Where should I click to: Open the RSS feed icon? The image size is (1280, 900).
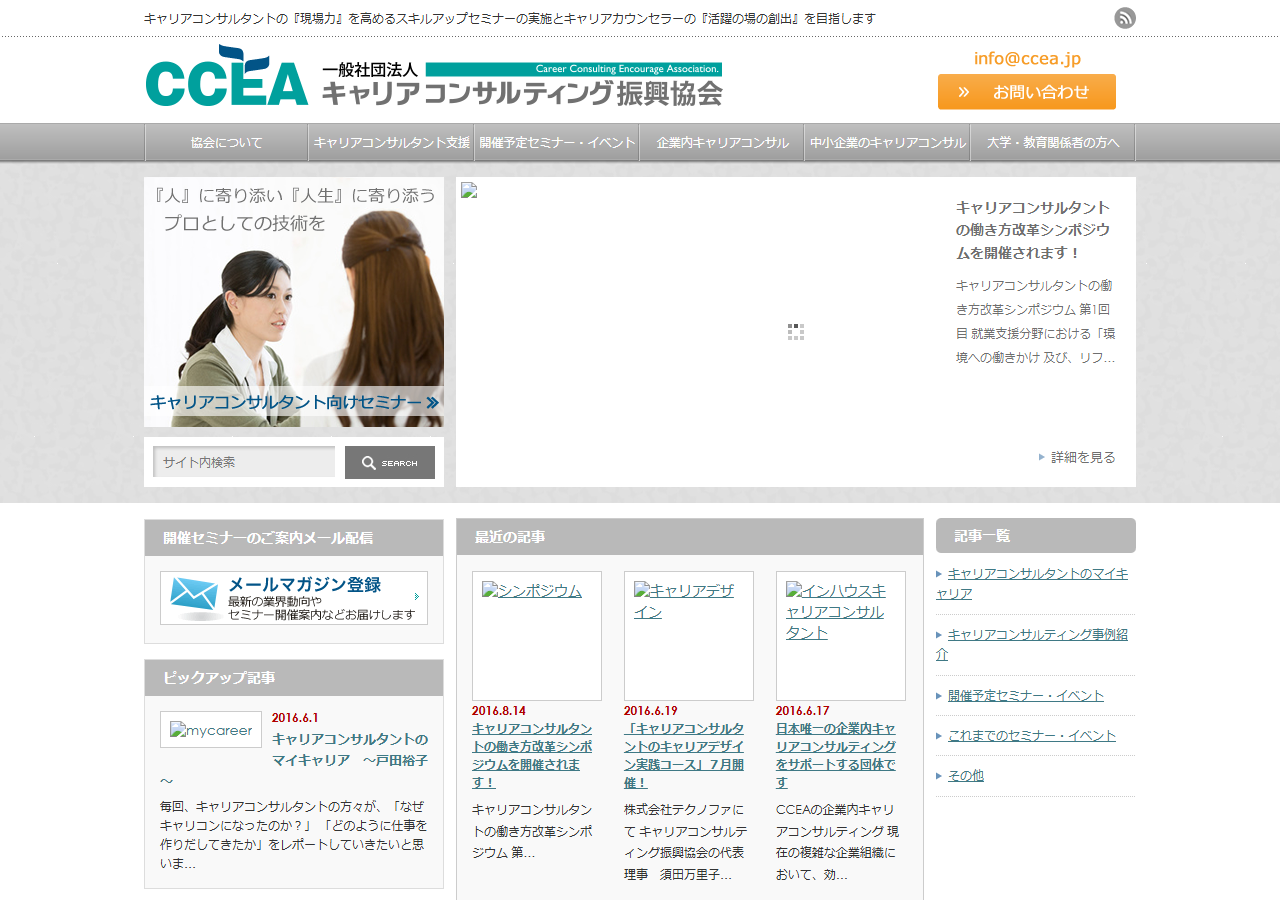point(1125,18)
